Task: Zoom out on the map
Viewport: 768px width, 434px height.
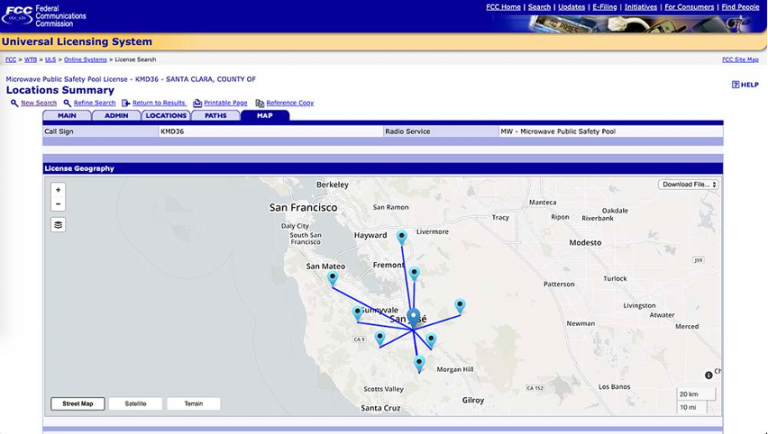Action: [x=58, y=204]
